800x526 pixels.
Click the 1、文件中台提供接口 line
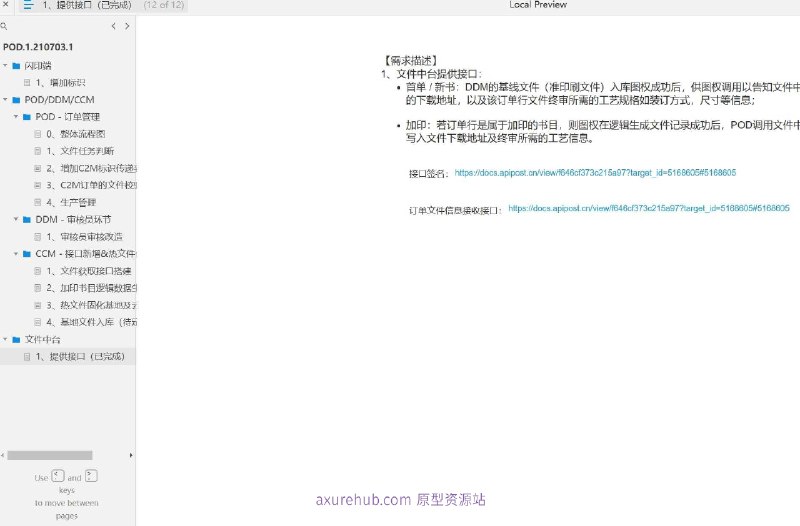(x=432, y=74)
